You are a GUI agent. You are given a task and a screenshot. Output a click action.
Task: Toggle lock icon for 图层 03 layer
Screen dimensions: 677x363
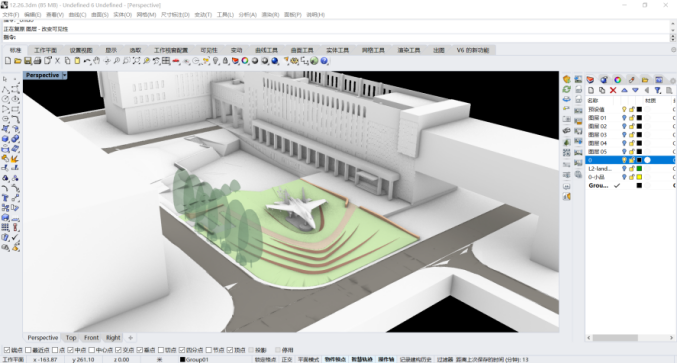632,135
